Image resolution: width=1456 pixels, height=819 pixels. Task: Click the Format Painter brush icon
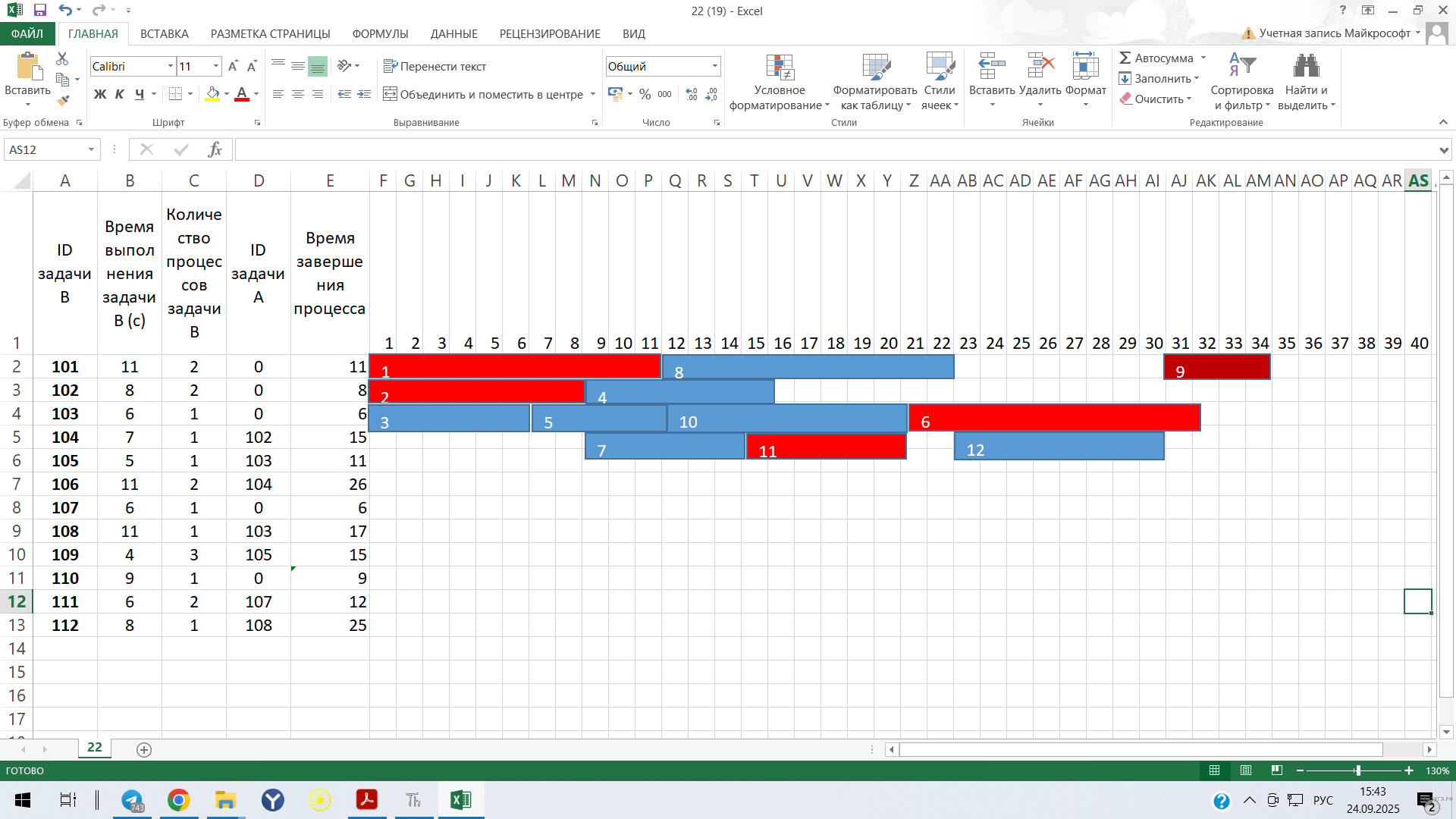(x=63, y=99)
